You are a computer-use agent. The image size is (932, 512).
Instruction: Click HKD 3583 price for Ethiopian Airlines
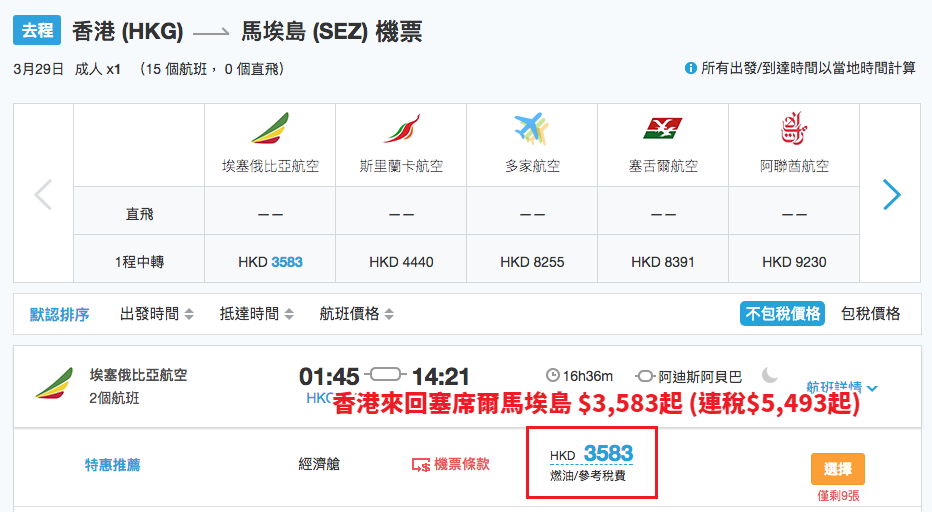tap(270, 262)
